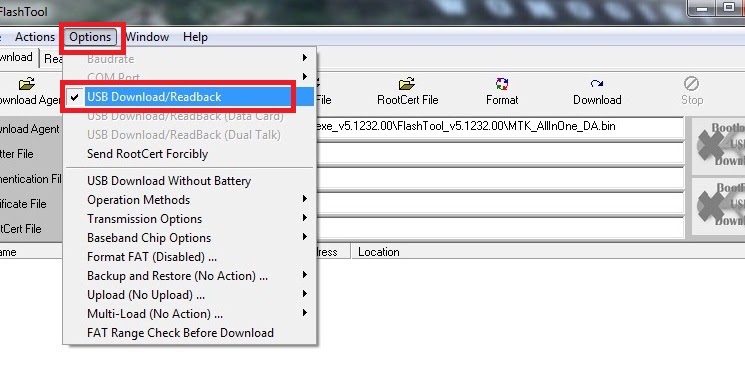Click the Download Agent folder icon
Viewport: 745px width, 391px height.
pyautogui.click(x=27, y=84)
